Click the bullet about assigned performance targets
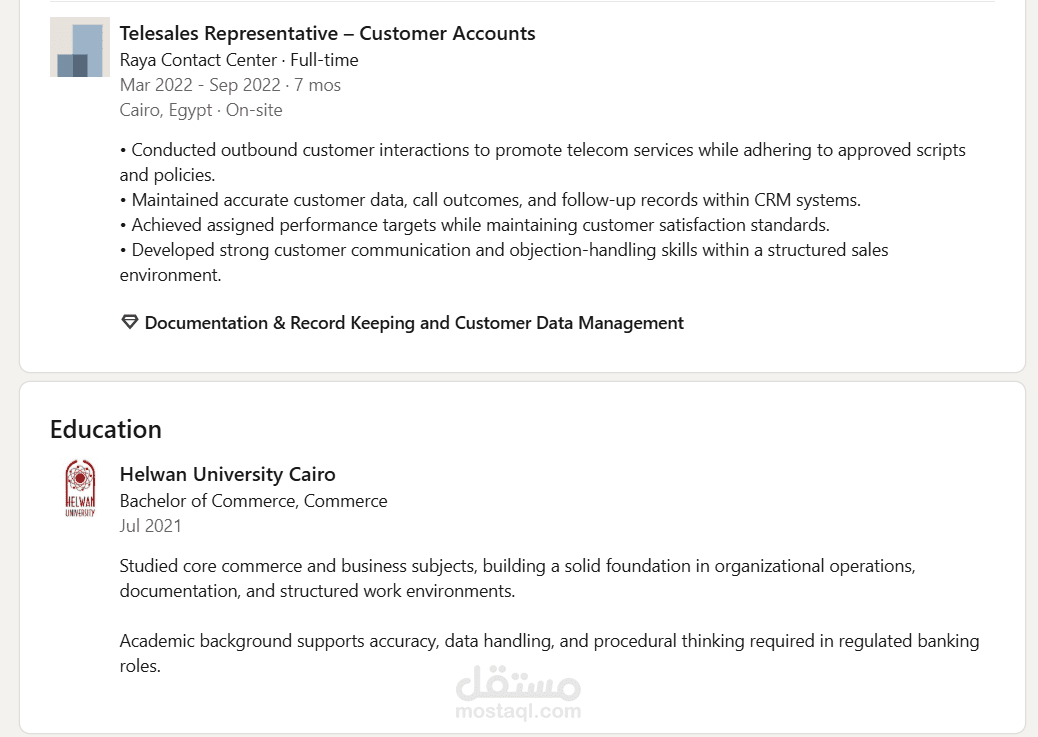Image resolution: width=1038 pixels, height=737 pixels. pos(475,225)
